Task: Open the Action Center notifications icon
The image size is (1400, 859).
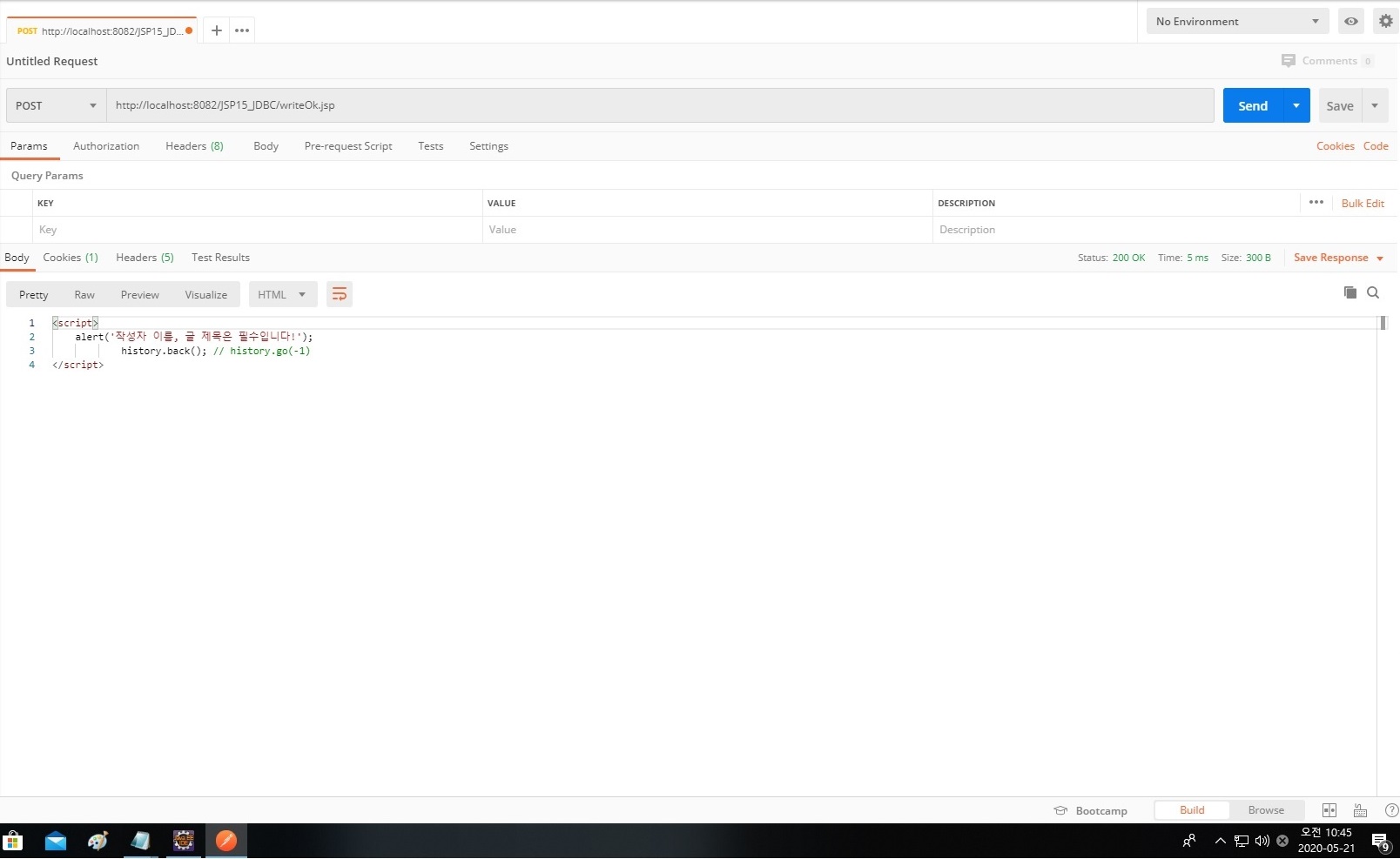Action: tap(1381, 841)
